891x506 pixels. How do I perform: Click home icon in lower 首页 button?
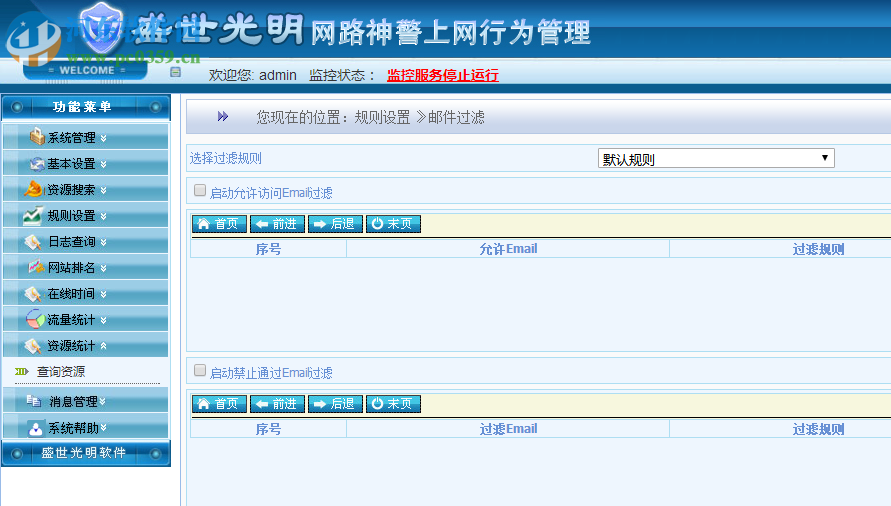pyautogui.click(x=203, y=404)
